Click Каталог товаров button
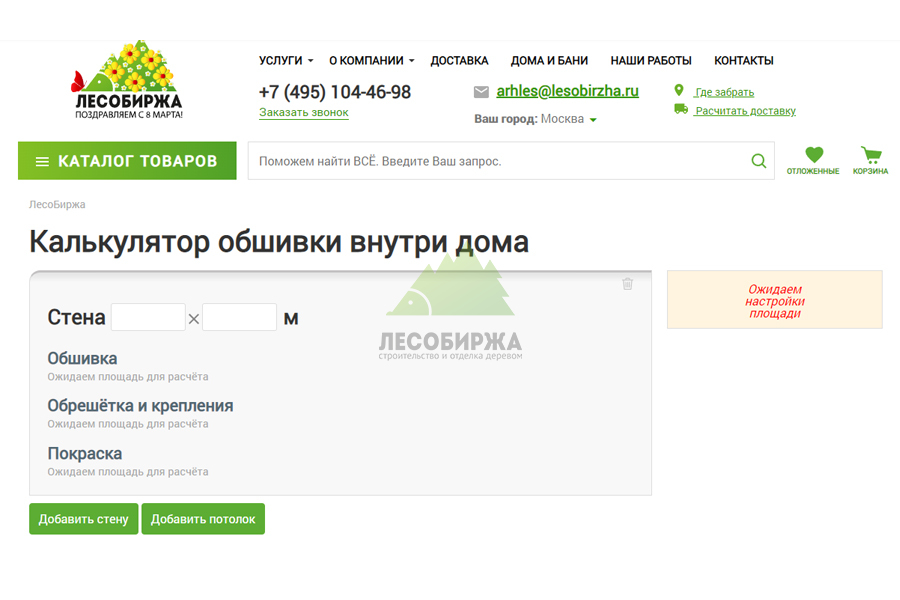This screenshot has width=900, height=600. pyautogui.click(x=127, y=161)
